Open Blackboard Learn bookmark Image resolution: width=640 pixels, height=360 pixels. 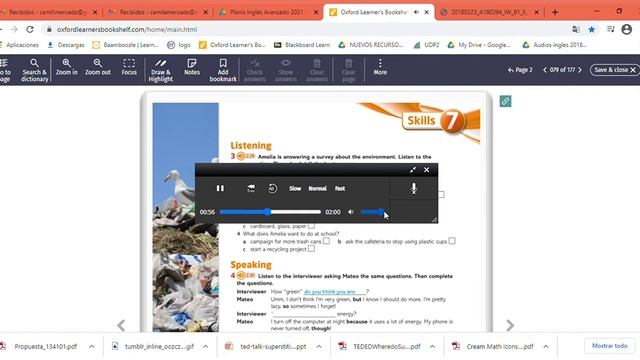[302, 45]
